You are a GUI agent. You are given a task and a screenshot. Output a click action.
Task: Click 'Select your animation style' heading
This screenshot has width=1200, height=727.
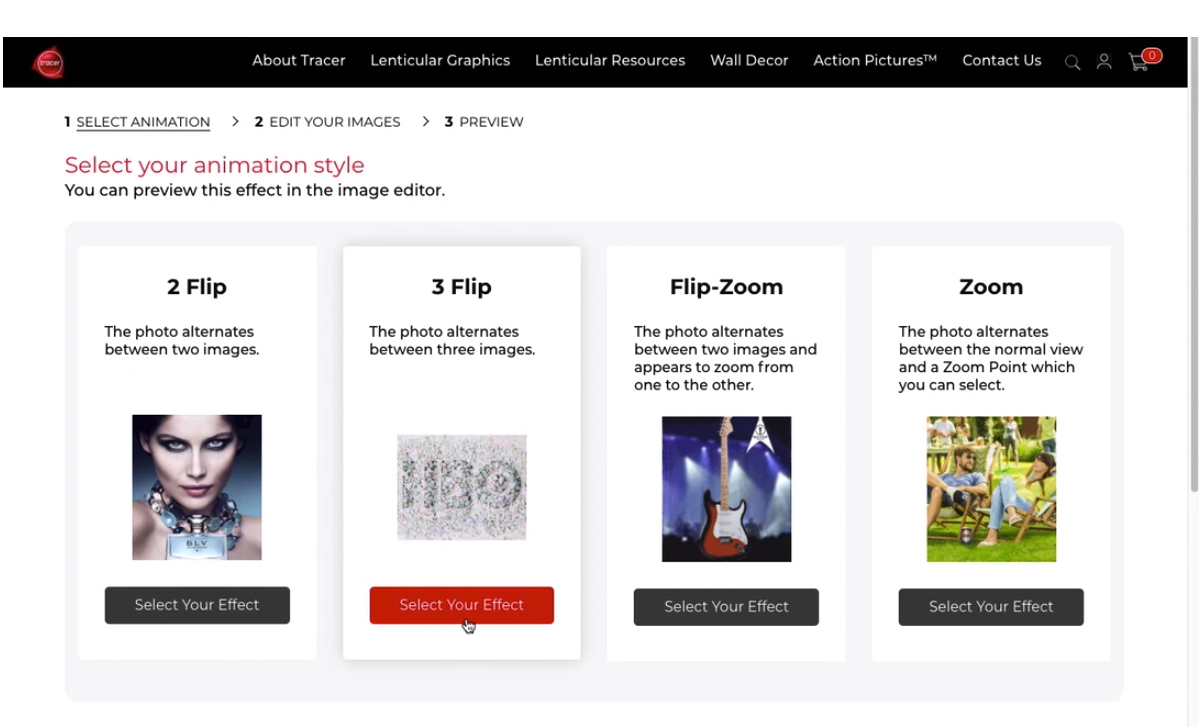[x=214, y=165]
